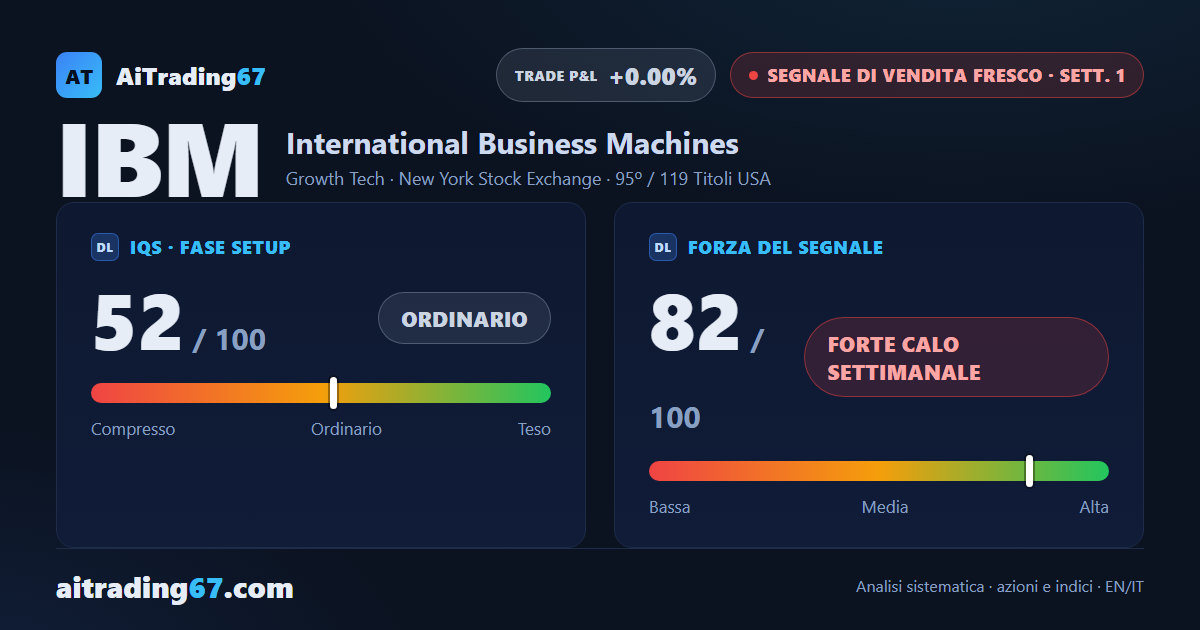1200x630 pixels.
Task: Click the Segnale di vendita fresco badge
Action: 936,75
